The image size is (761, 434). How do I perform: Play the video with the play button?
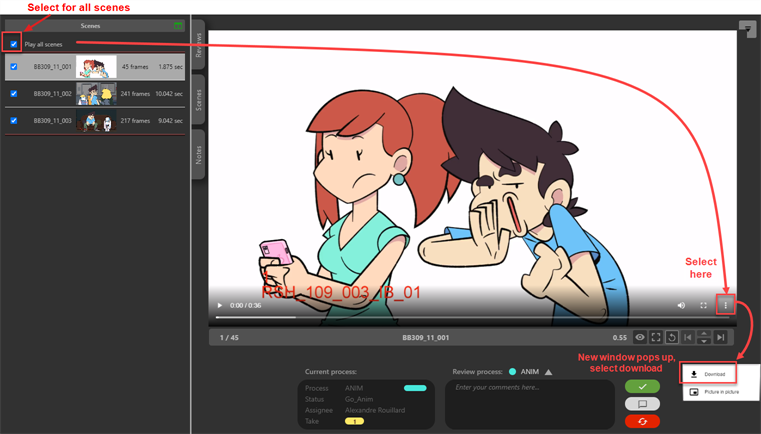(219, 305)
